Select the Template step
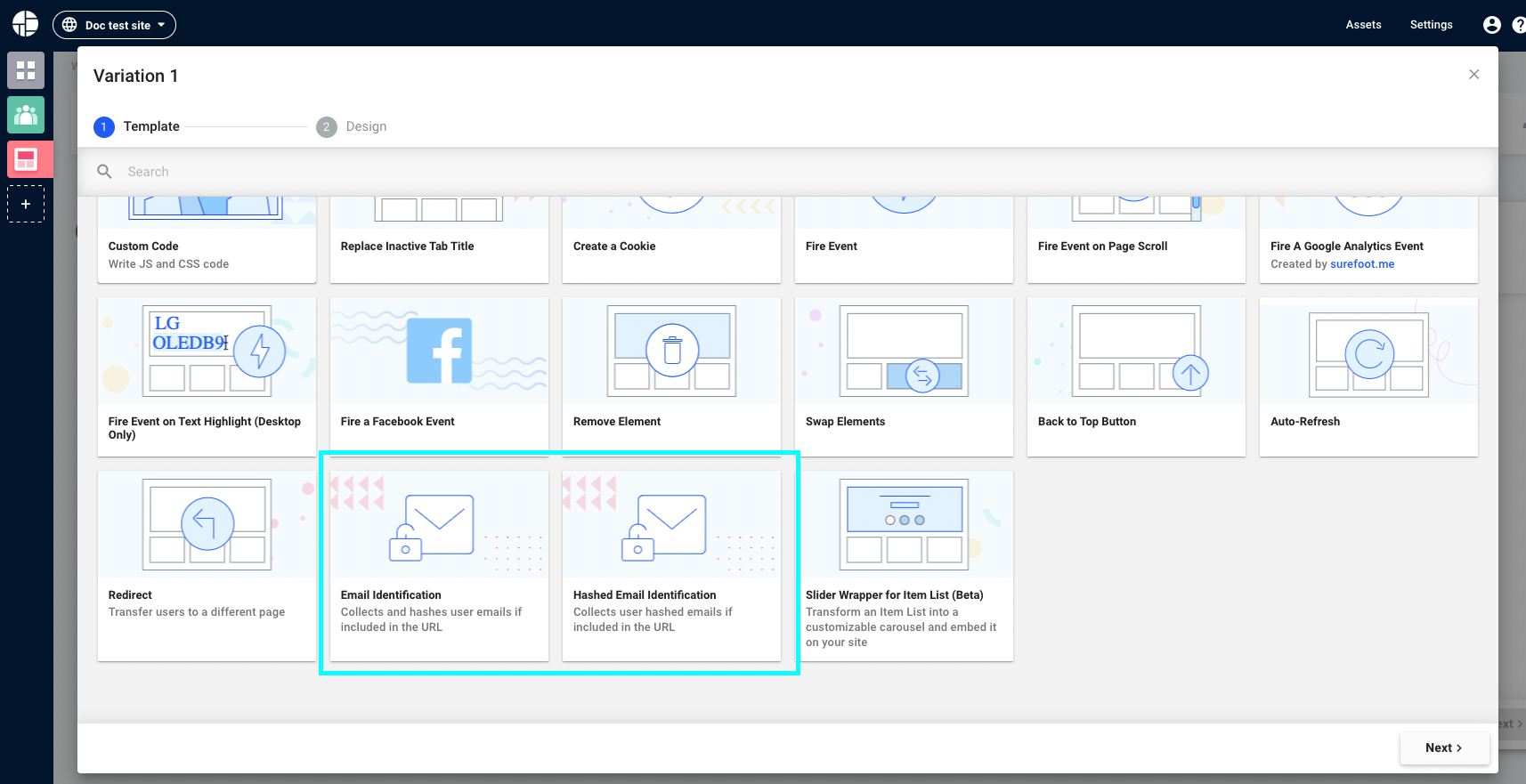The image size is (1526, 784). [x=137, y=126]
